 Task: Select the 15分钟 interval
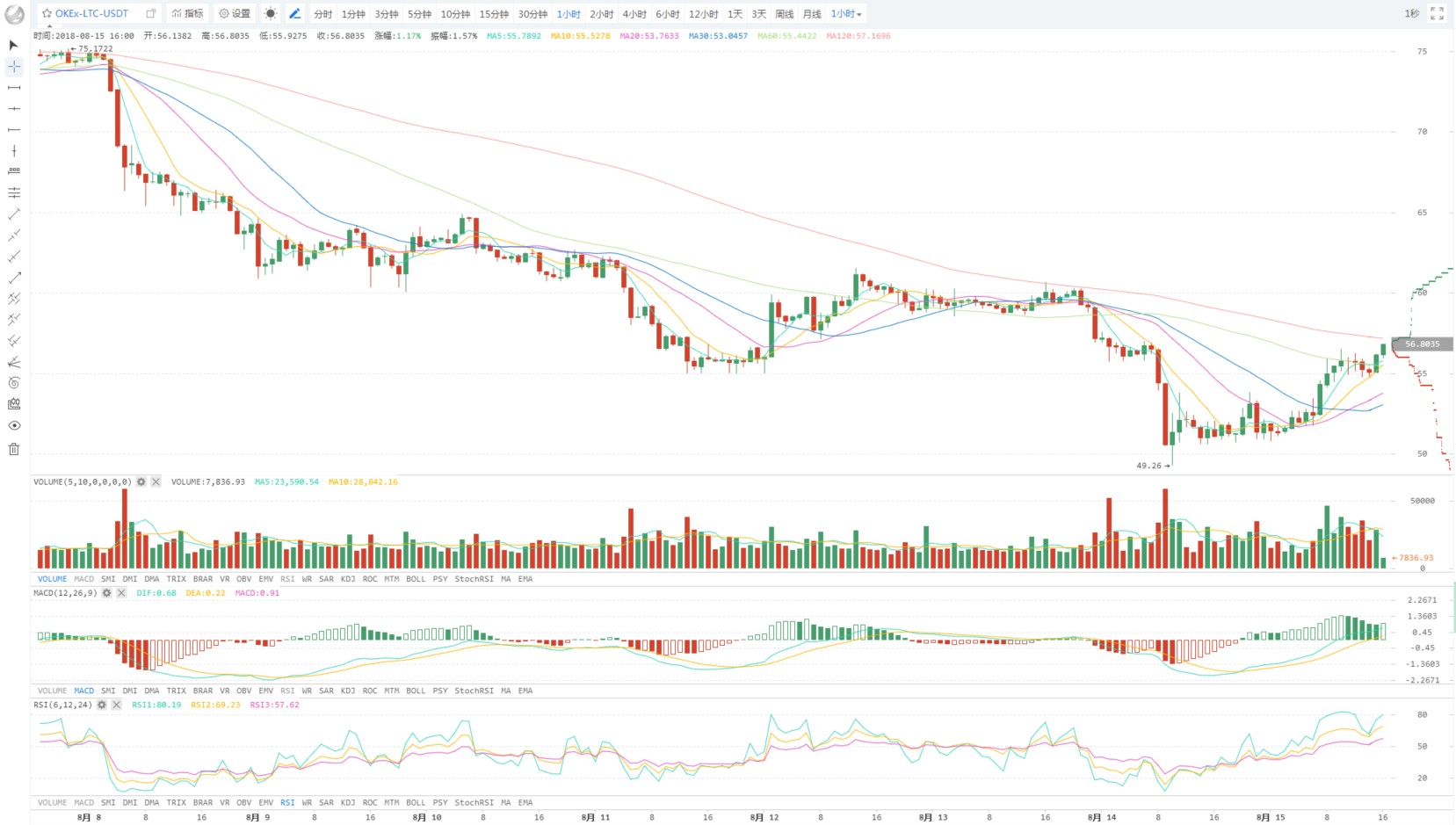point(494,14)
